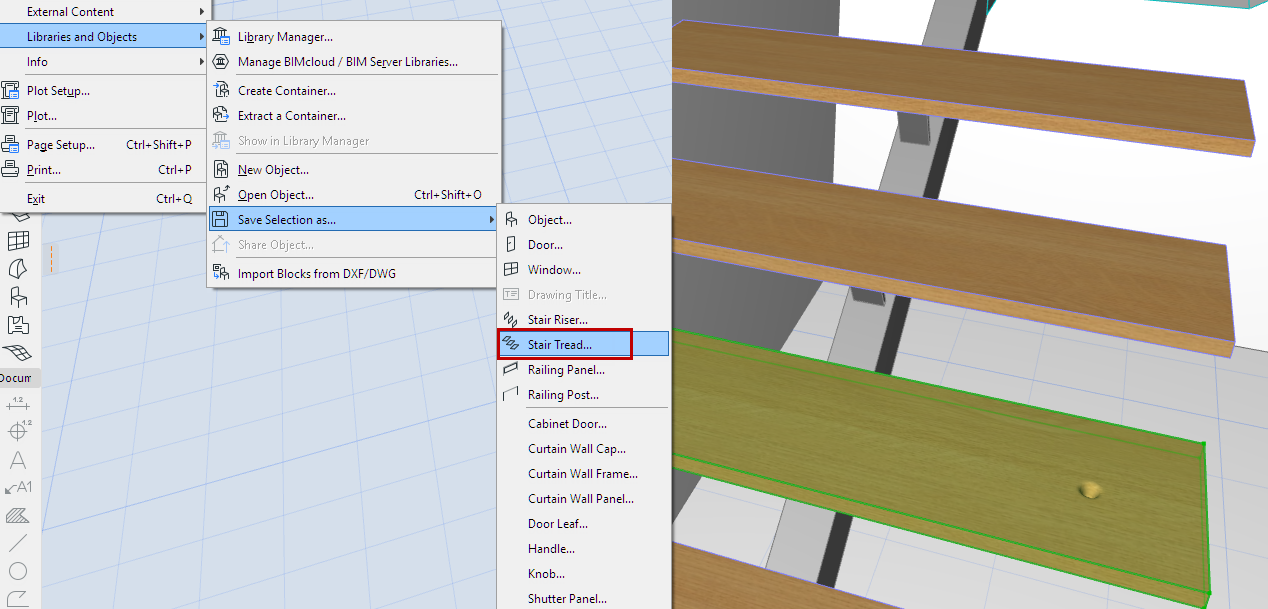Select the Zone tool in toolbox
This screenshot has width=1268, height=609.
(18, 325)
